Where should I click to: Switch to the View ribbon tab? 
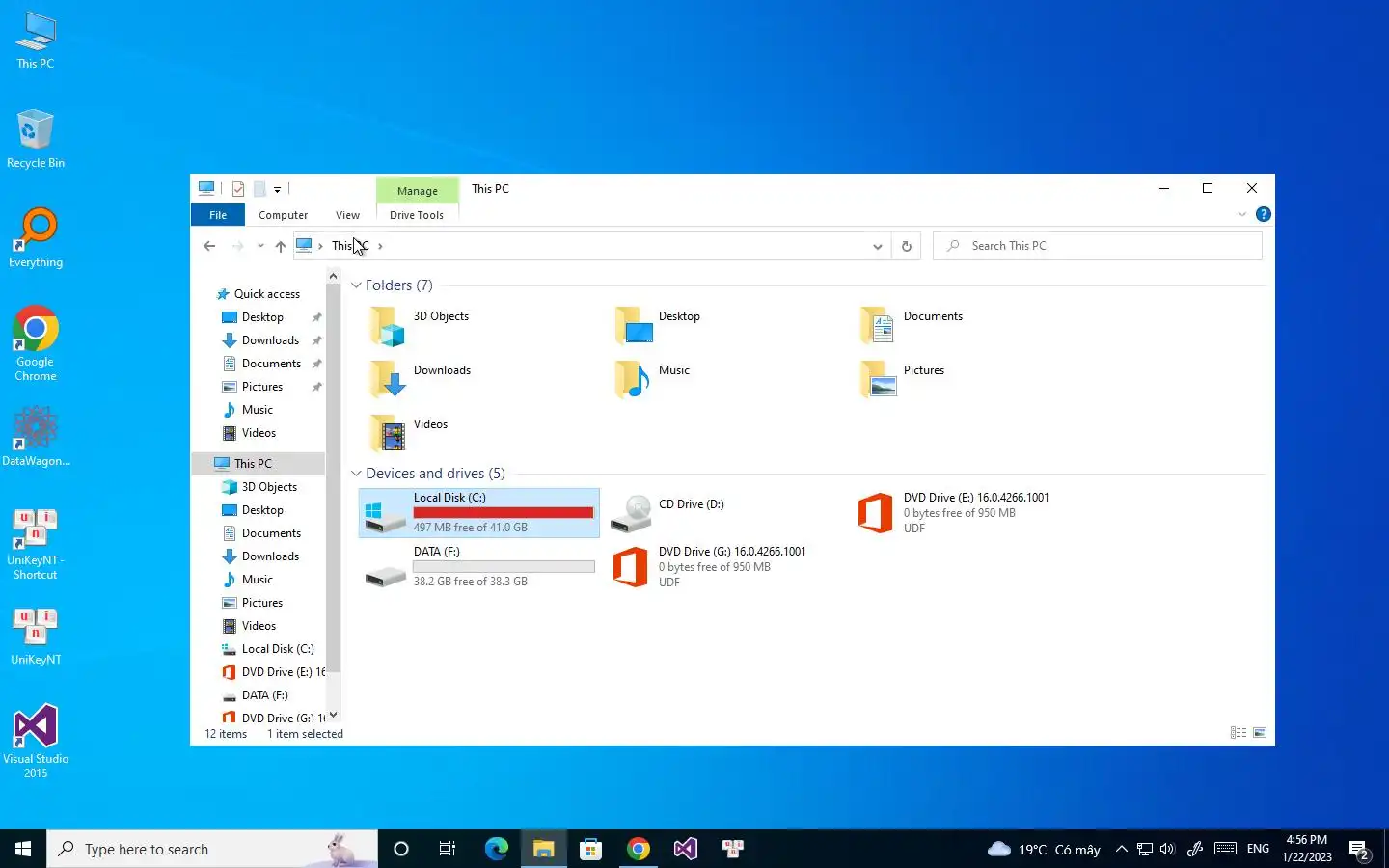pyautogui.click(x=347, y=215)
